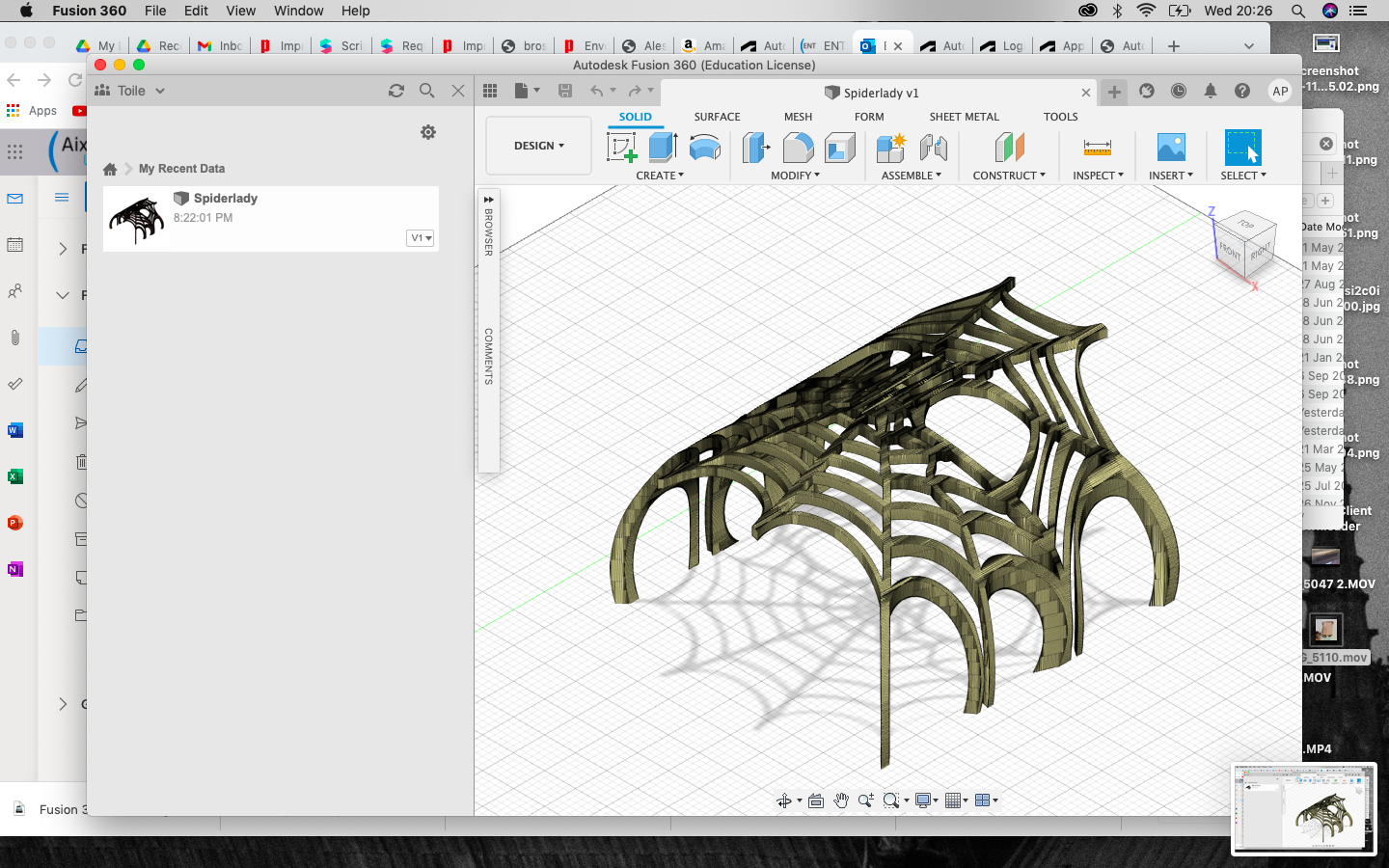The height and width of the screenshot is (868, 1389).
Task: Select the Fillet tool
Action: (798, 148)
